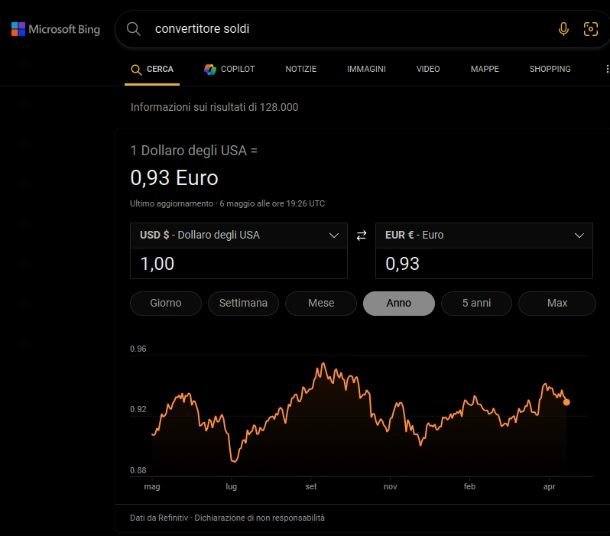Open visual search camera icon
This screenshot has width=610, height=536.
pyautogui.click(x=591, y=29)
